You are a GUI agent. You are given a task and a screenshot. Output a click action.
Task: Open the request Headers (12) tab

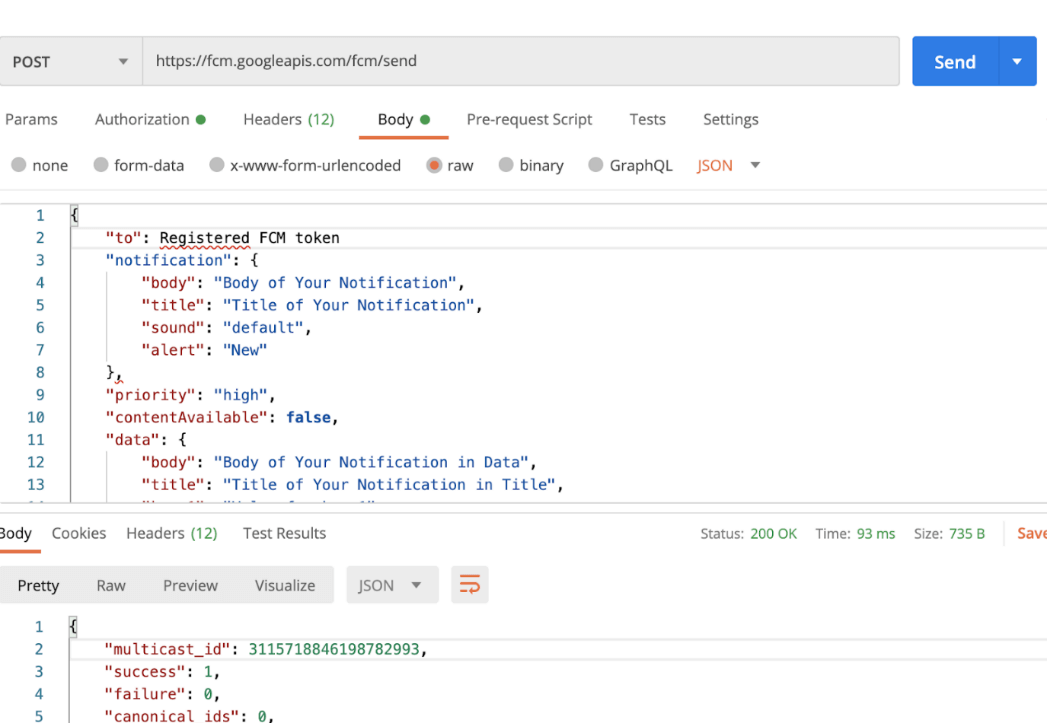tap(288, 119)
